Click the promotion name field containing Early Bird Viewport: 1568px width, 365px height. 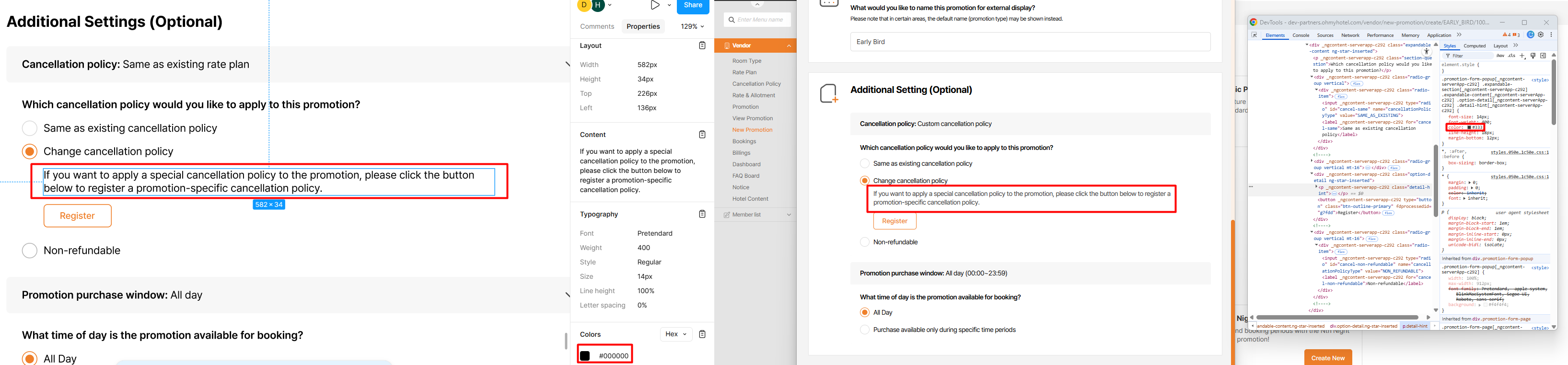tap(1030, 42)
